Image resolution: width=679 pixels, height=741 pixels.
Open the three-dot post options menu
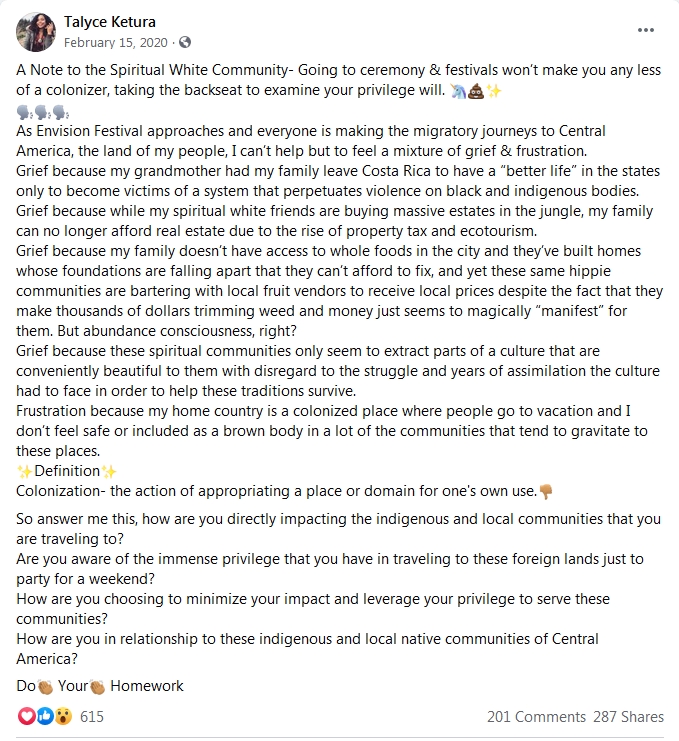[645, 30]
